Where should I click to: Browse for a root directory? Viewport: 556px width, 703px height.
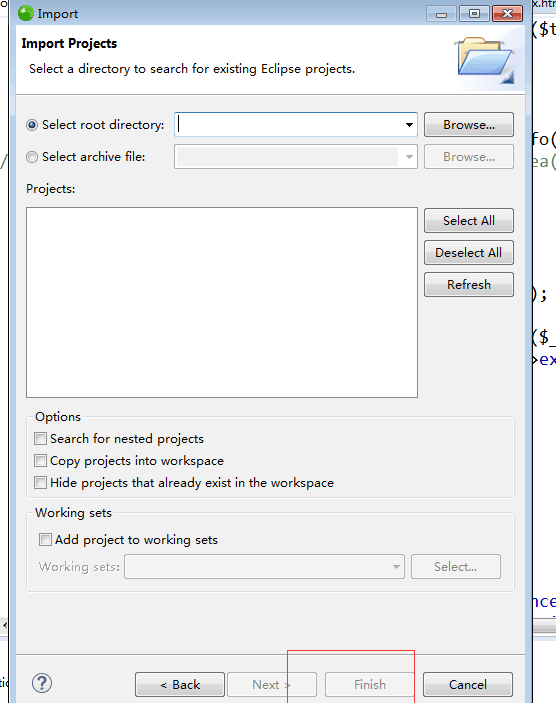[469, 125]
